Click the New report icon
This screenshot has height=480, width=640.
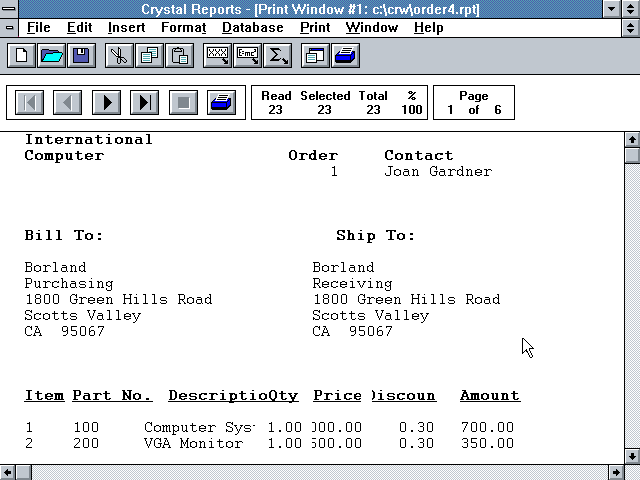pos(21,56)
